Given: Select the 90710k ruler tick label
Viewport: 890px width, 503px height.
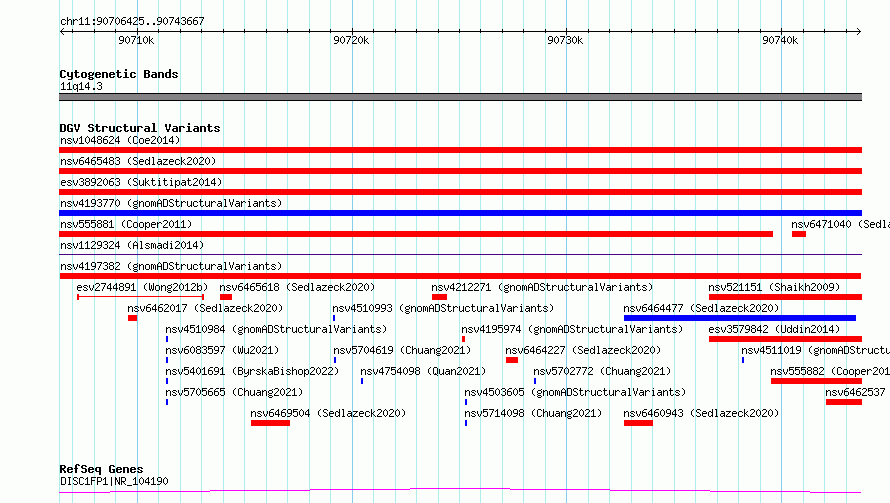Looking at the screenshot, I should pyautogui.click(x=136, y=40).
